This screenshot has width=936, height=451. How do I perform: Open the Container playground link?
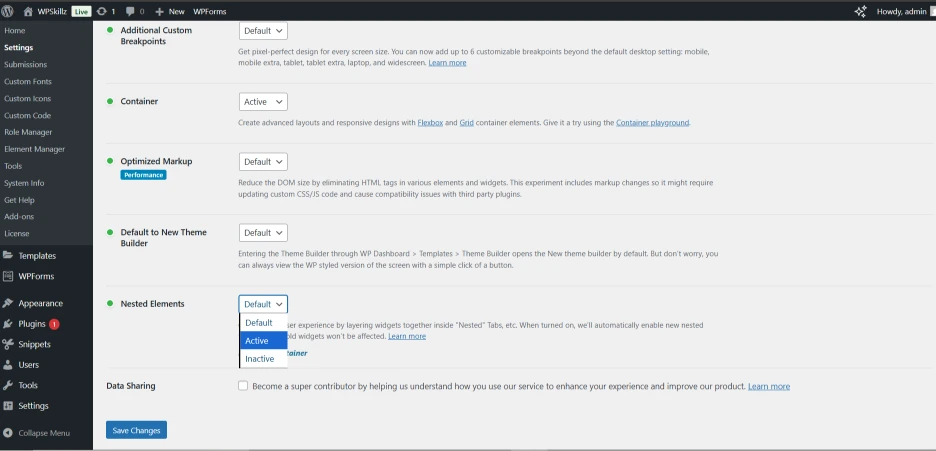point(652,123)
